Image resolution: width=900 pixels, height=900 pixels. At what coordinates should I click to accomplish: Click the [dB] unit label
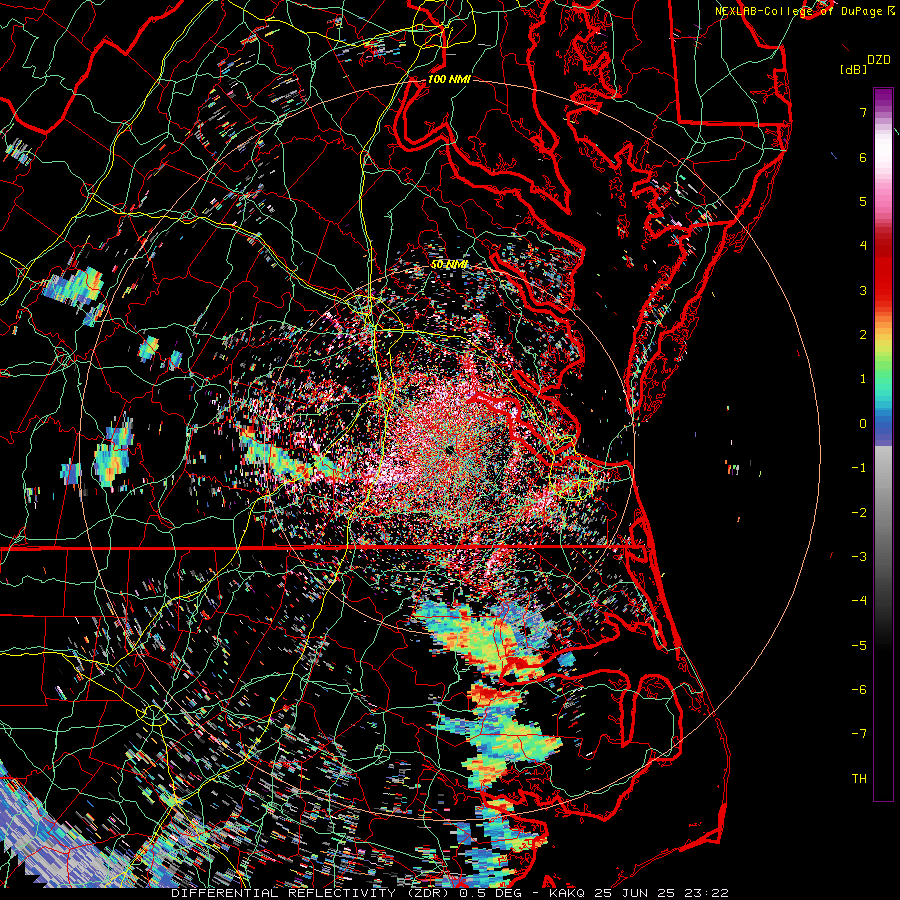coord(854,69)
